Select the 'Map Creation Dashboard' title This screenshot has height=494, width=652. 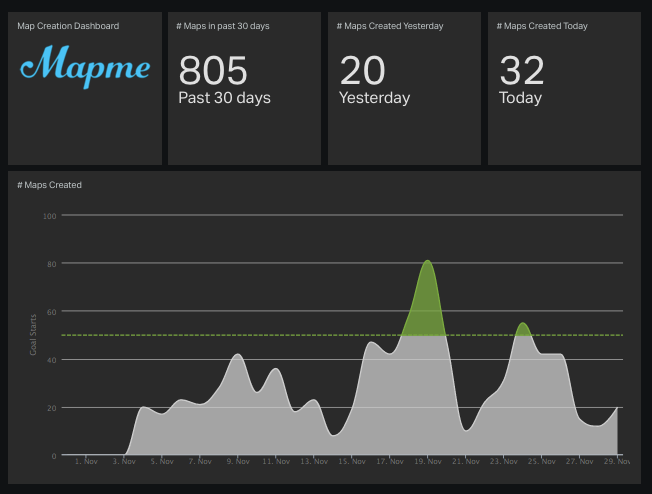click(68, 26)
